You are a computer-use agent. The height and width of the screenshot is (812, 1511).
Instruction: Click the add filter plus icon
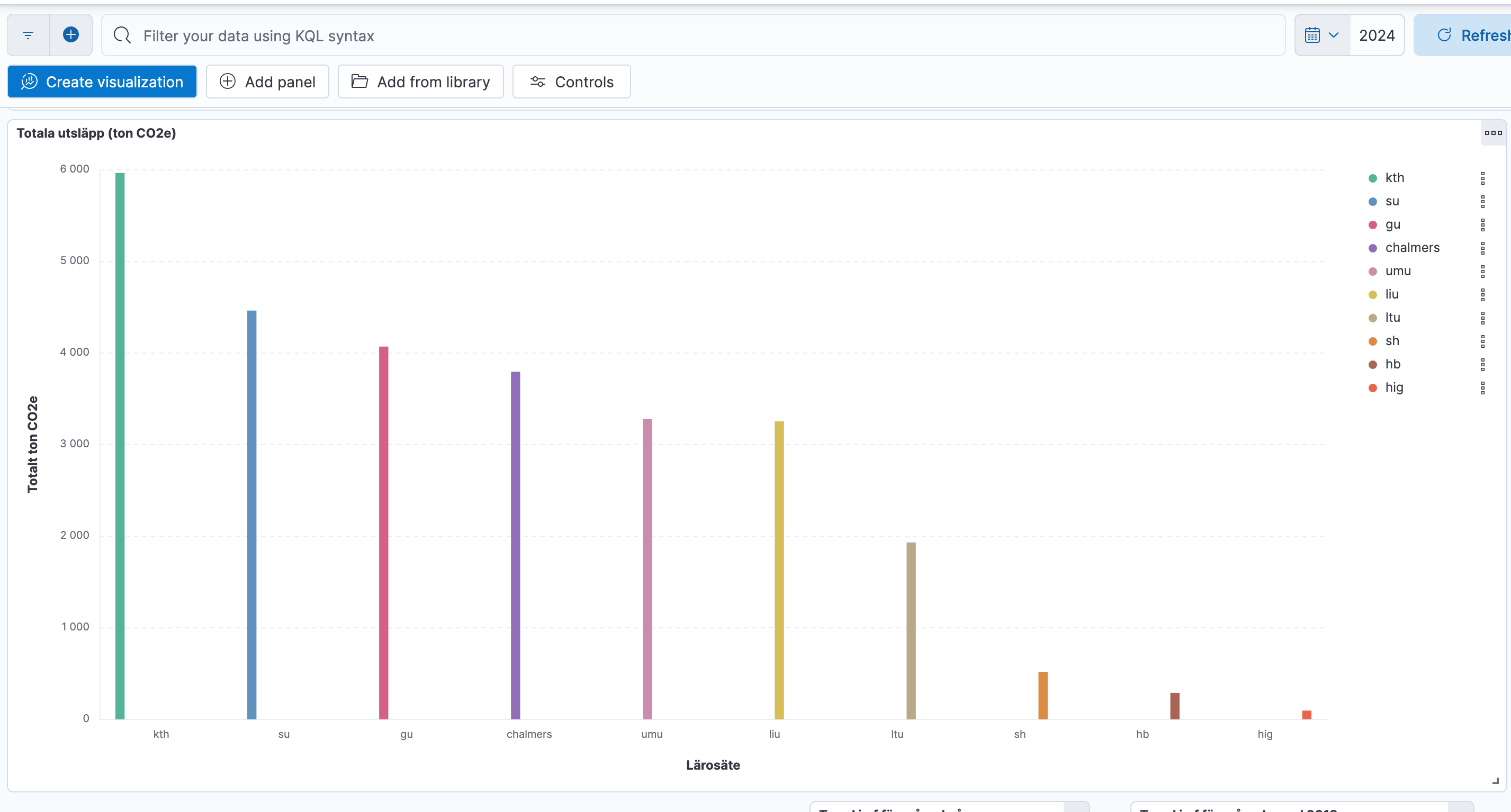tap(71, 34)
